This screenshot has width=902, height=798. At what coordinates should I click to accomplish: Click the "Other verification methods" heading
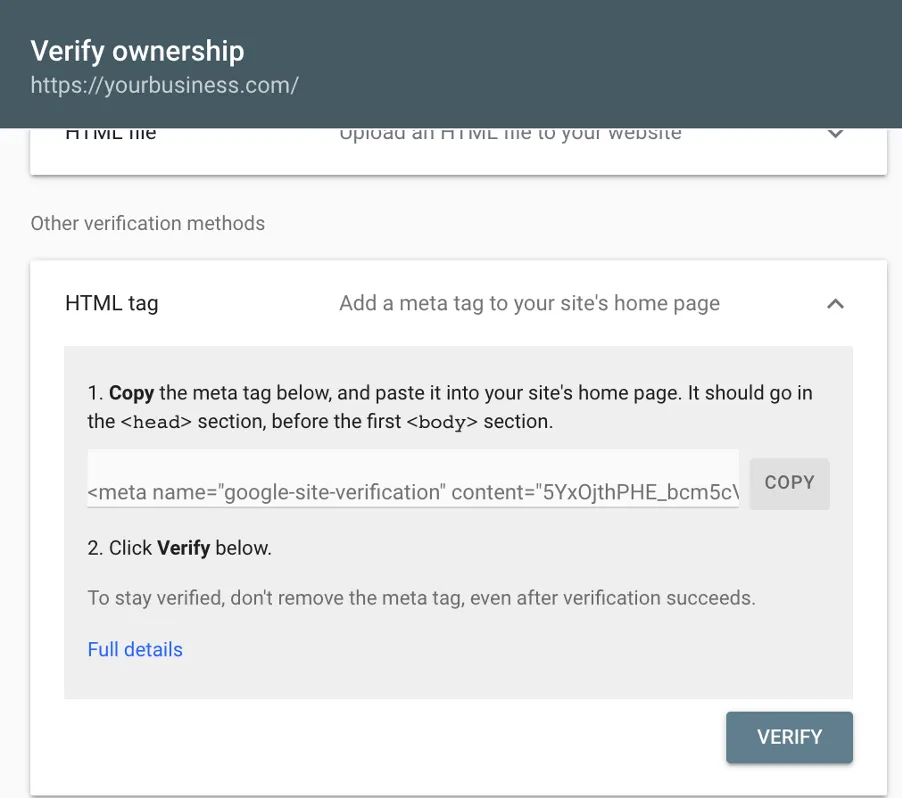(x=148, y=223)
